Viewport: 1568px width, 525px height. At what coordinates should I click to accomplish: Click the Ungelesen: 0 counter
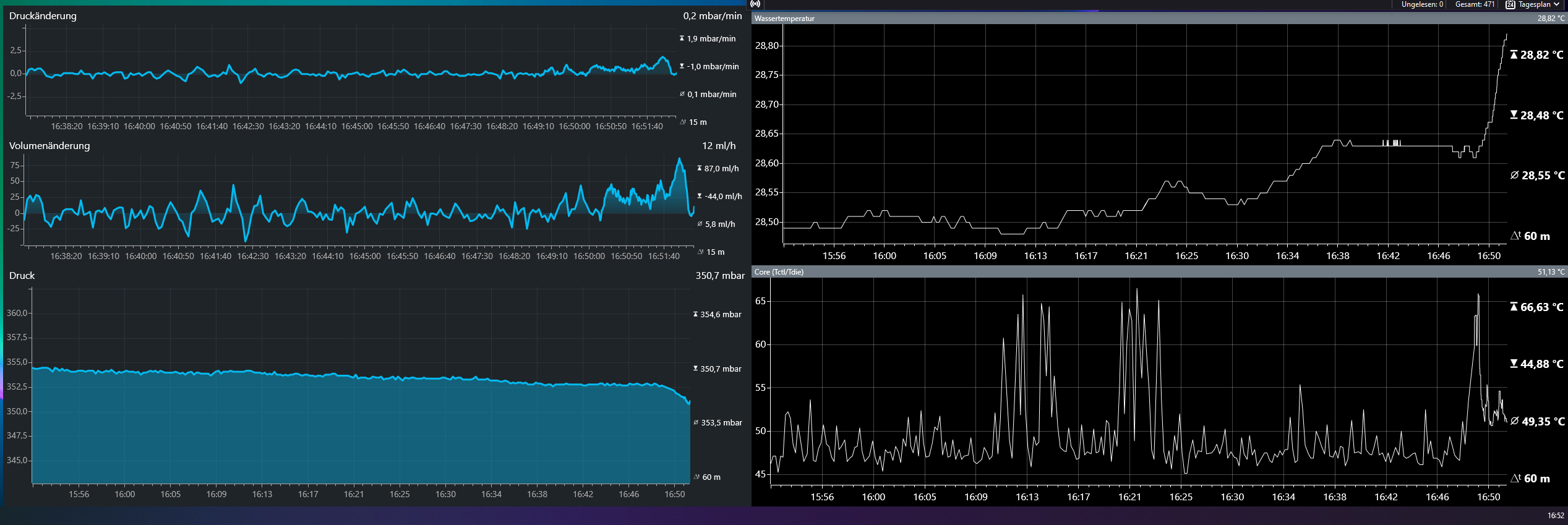1422,4
